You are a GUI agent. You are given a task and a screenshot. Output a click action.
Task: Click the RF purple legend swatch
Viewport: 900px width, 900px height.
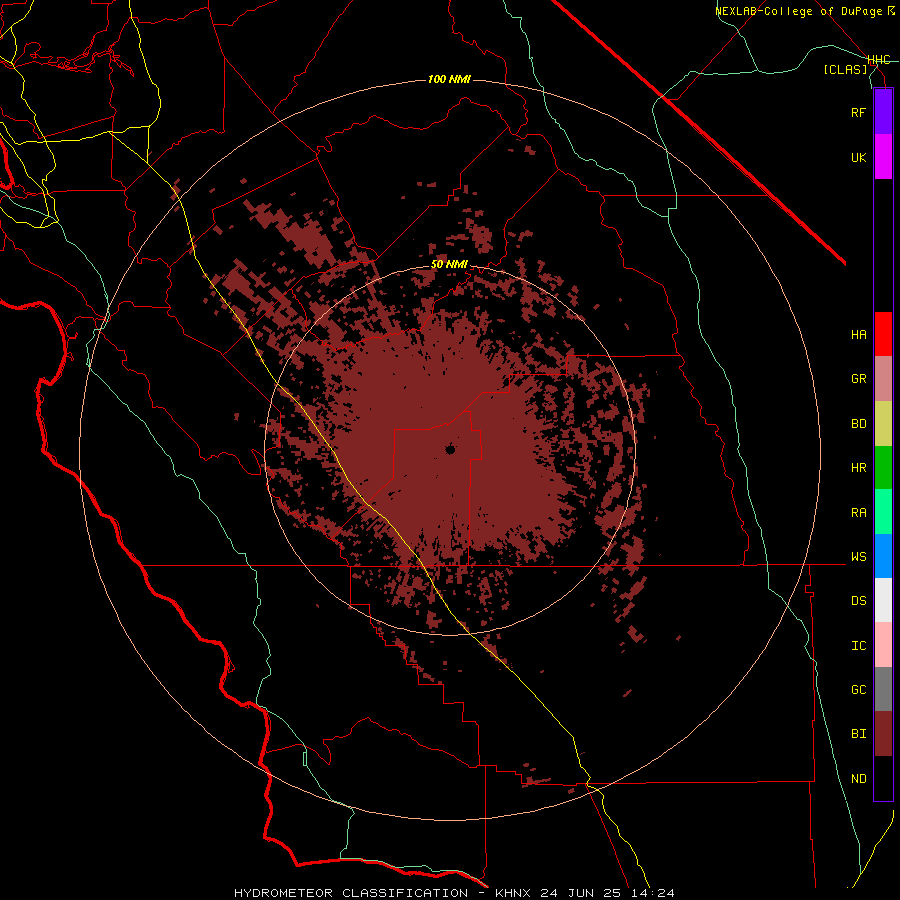[x=883, y=112]
